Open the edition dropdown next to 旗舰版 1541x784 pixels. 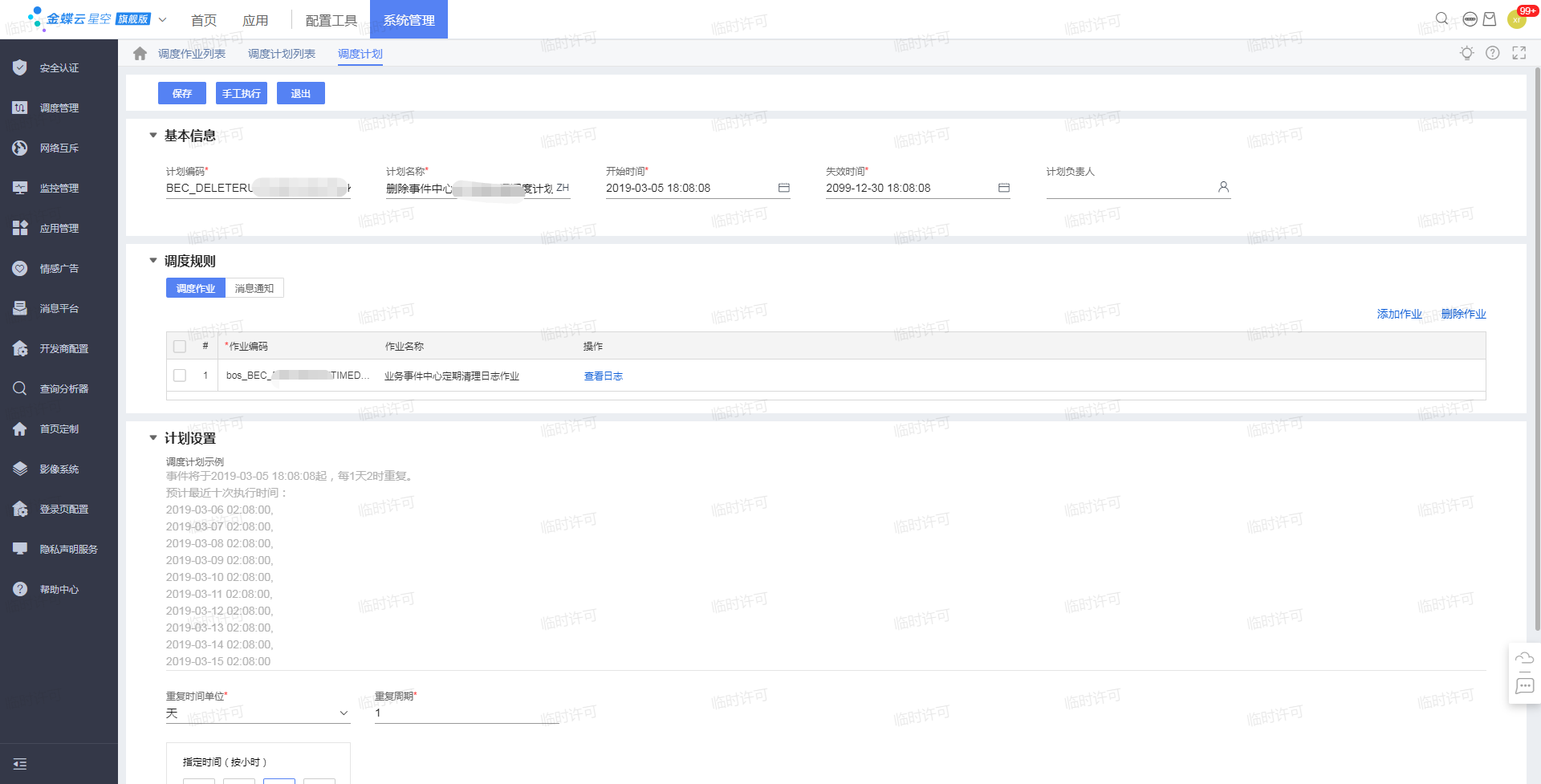coord(162,19)
